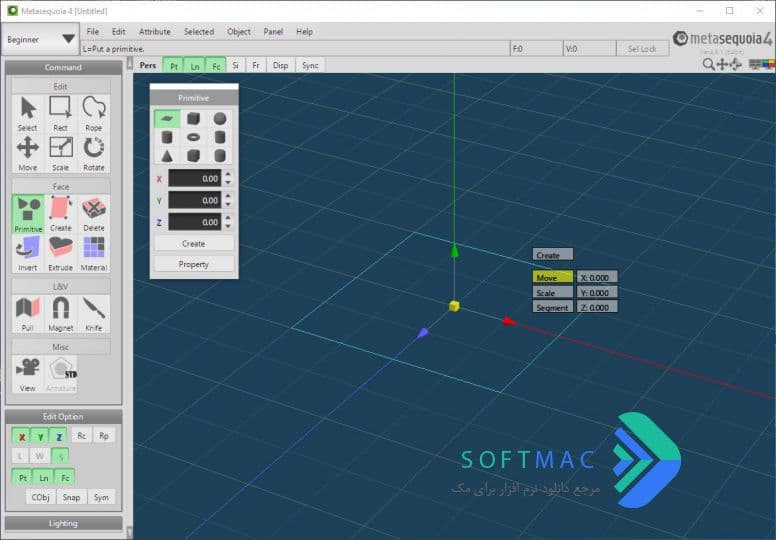Open the Material tool
The image size is (776, 540).
[94, 253]
